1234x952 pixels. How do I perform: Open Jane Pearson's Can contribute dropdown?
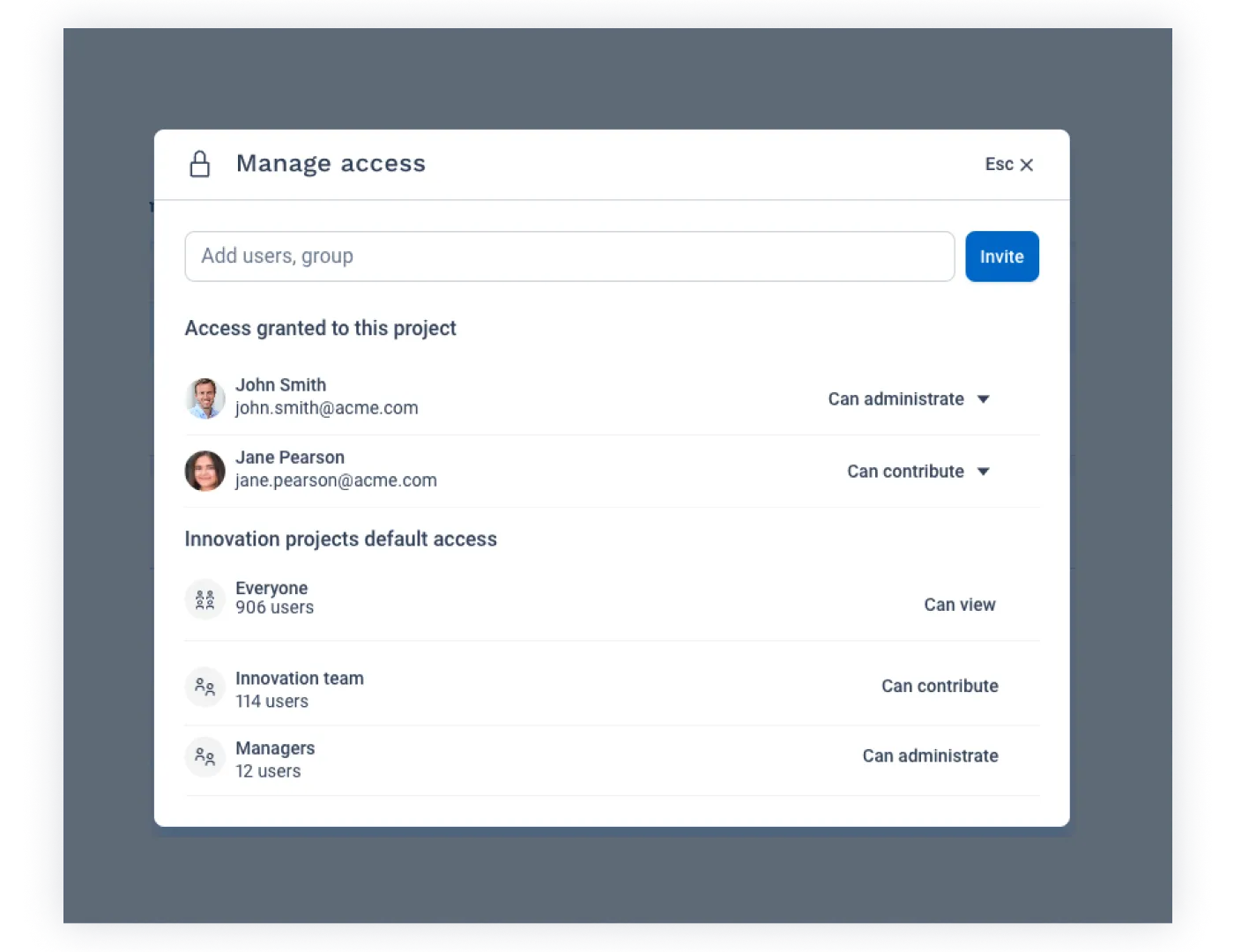tap(918, 472)
